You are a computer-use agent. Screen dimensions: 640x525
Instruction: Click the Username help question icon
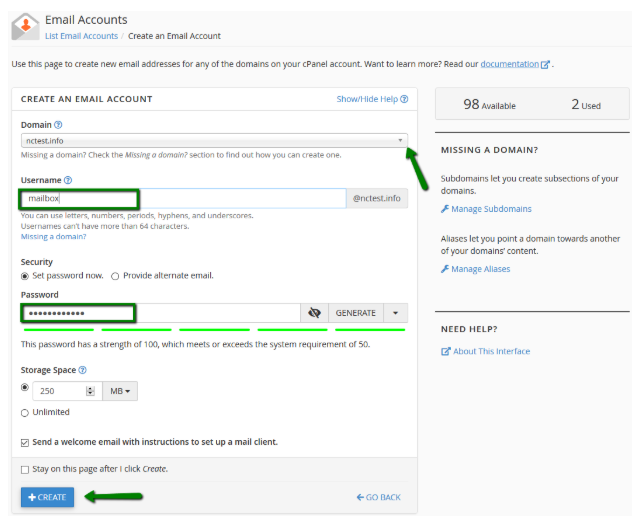pos(68,180)
